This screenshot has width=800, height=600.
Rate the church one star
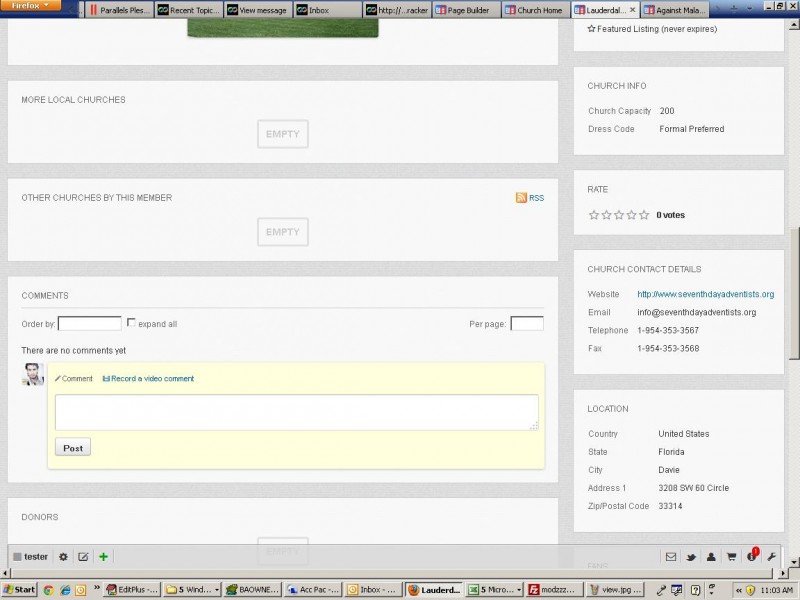click(x=593, y=215)
